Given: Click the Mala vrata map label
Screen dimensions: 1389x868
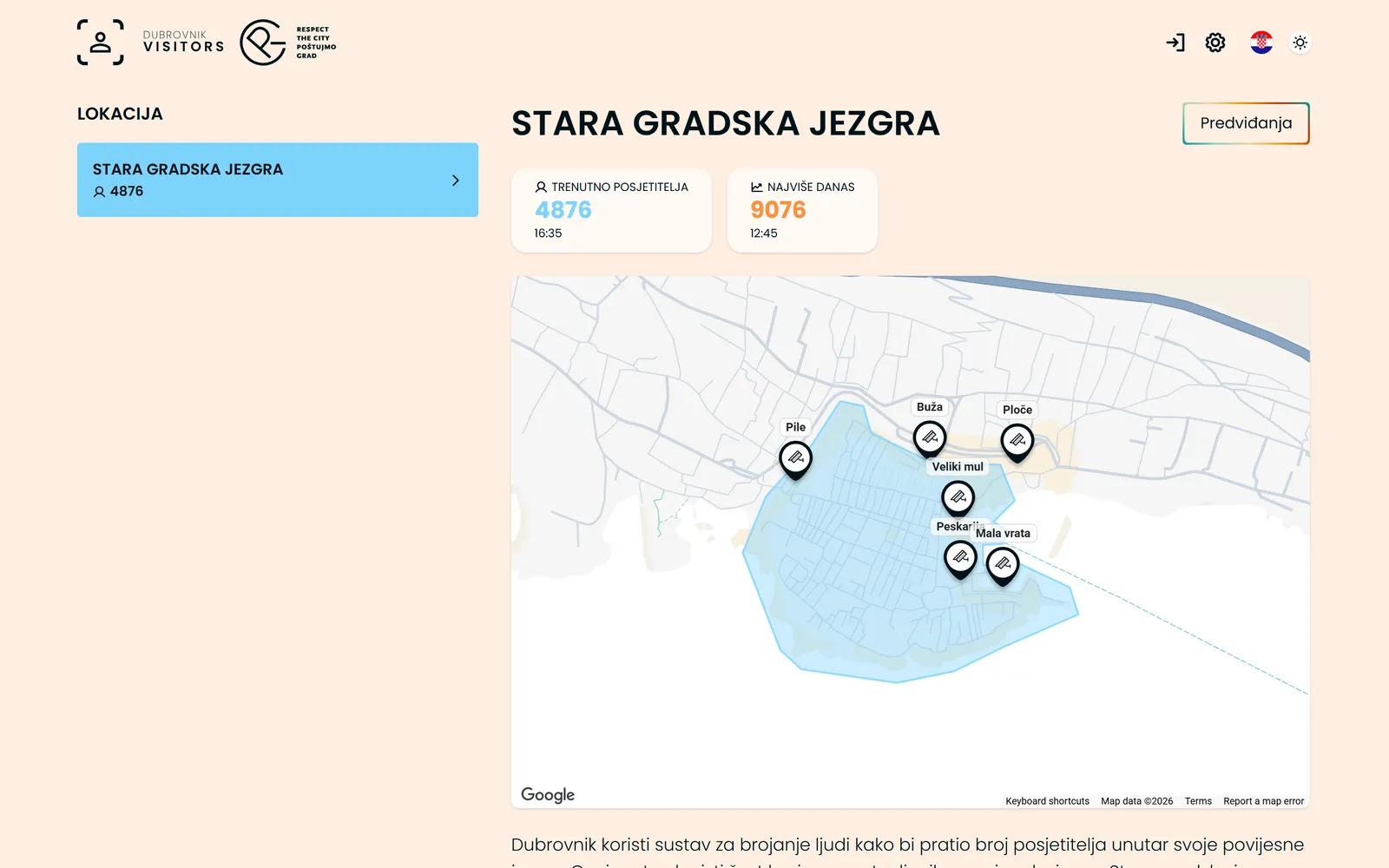Looking at the screenshot, I should (1003, 534).
